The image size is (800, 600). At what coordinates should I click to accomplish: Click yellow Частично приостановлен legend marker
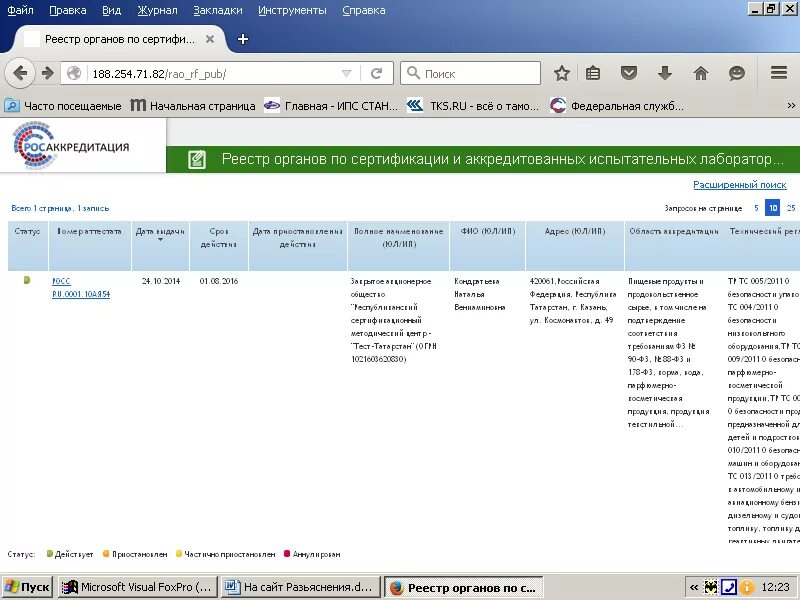pyautogui.click(x=179, y=554)
